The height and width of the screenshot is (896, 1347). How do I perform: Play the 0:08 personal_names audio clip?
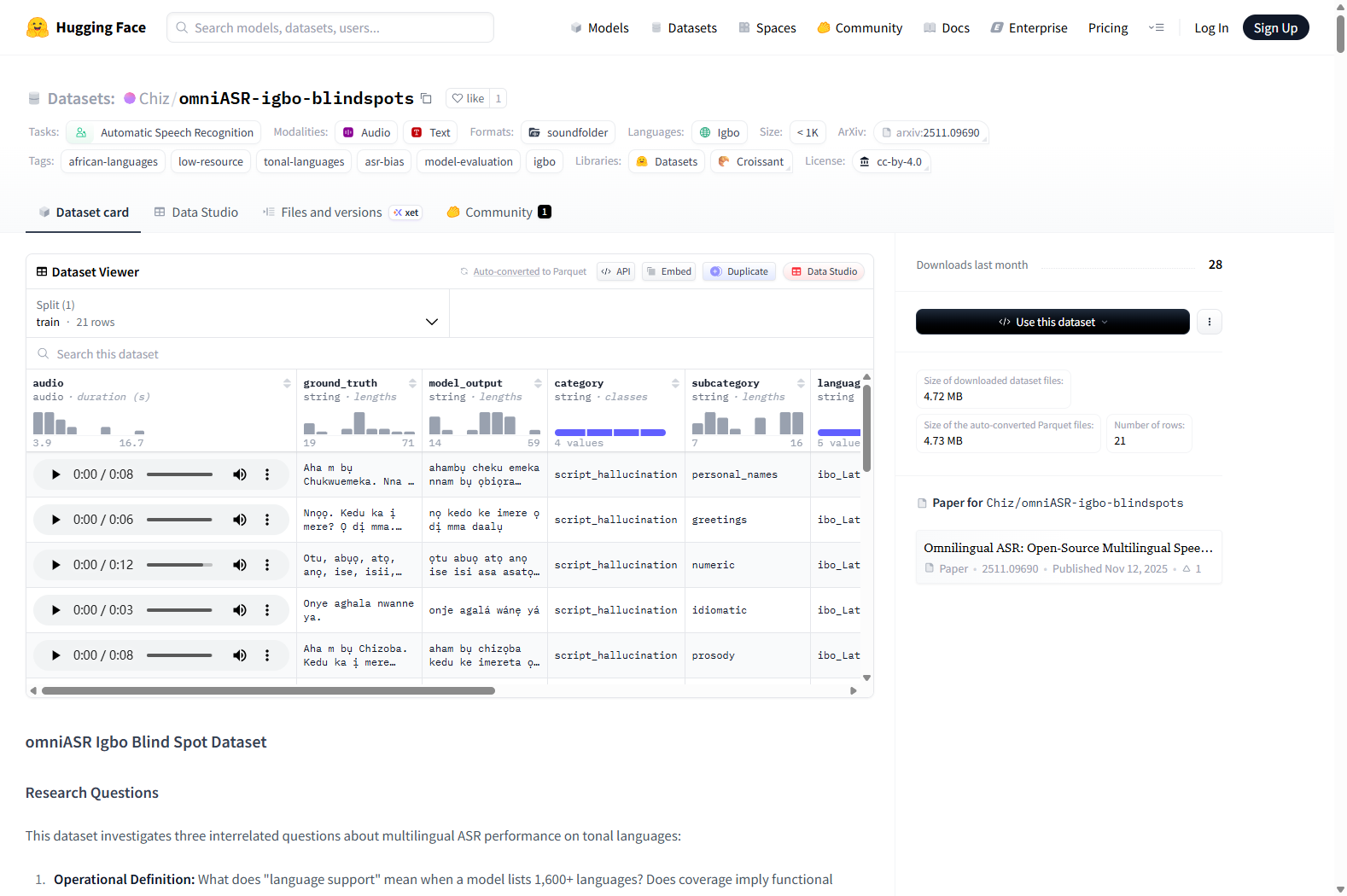[56, 474]
